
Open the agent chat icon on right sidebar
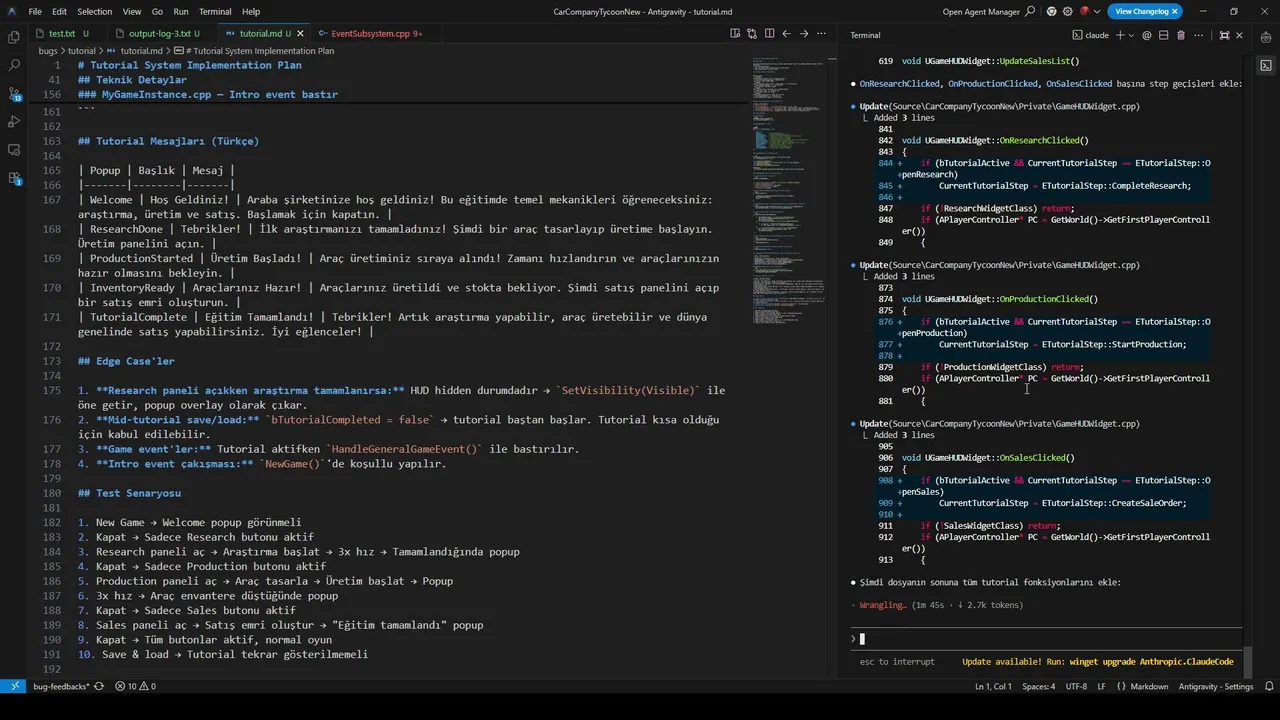pos(1266,37)
